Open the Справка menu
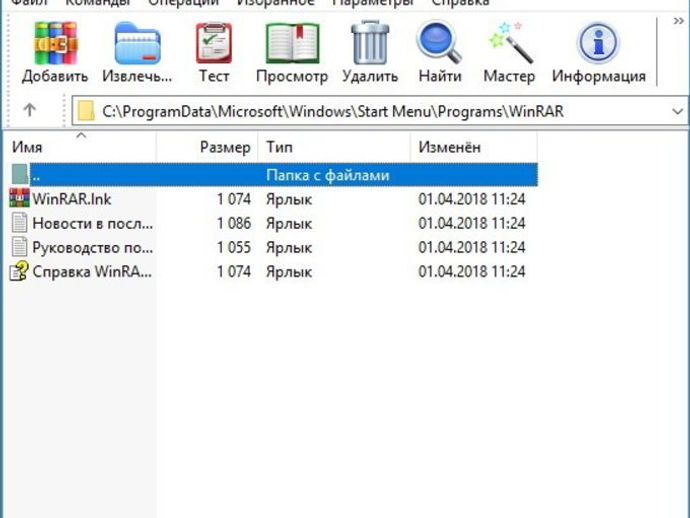This screenshot has height=518, width=690. click(x=460, y=3)
